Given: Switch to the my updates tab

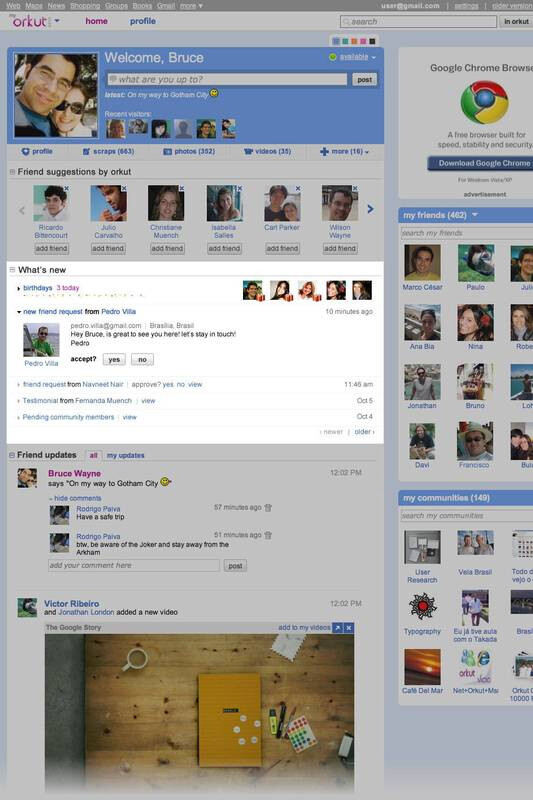Looking at the screenshot, I should click(x=125, y=455).
